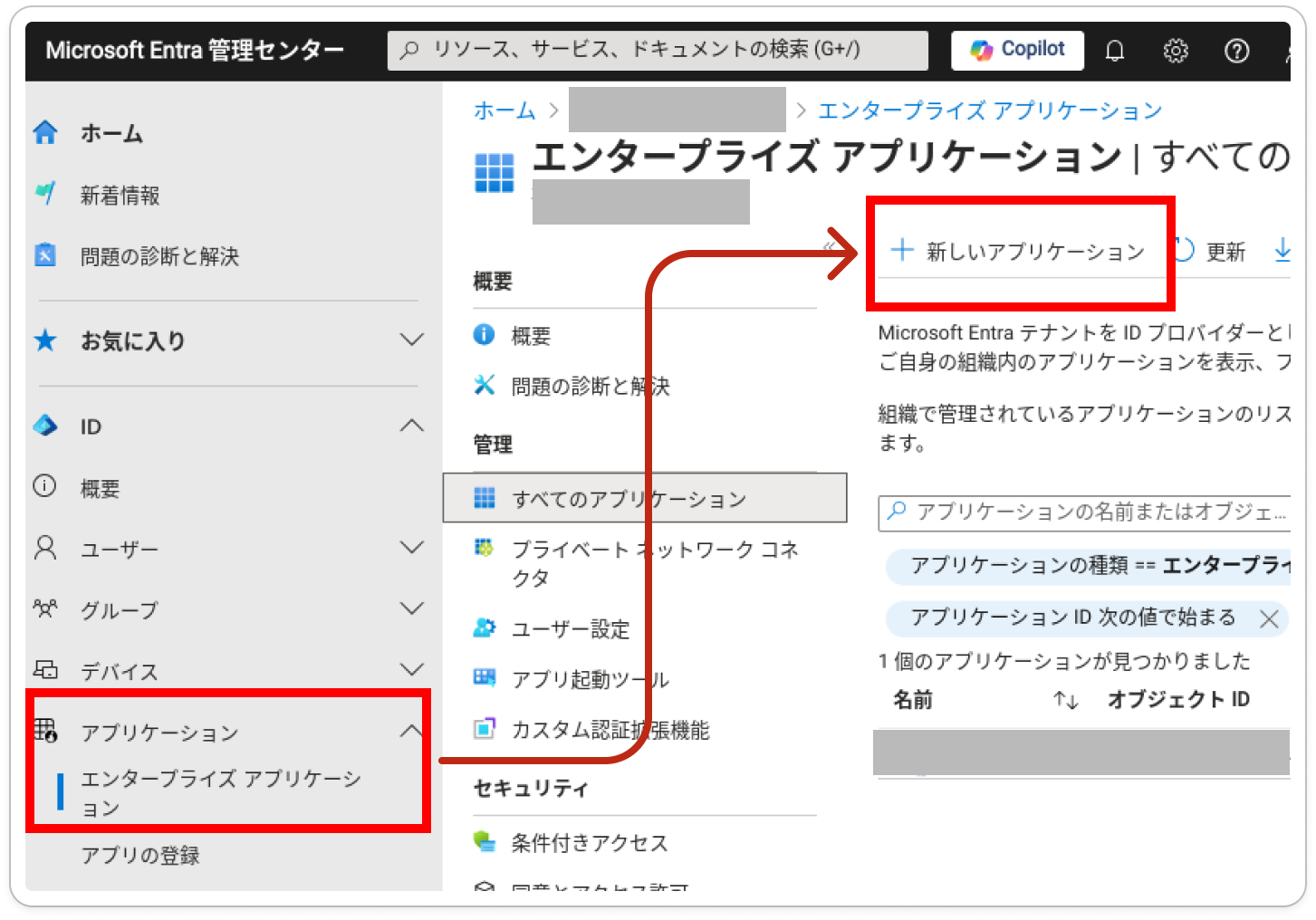Click the download arrow icon in toolbar
The height and width of the screenshot is (920, 1316).
tap(1282, 249)
